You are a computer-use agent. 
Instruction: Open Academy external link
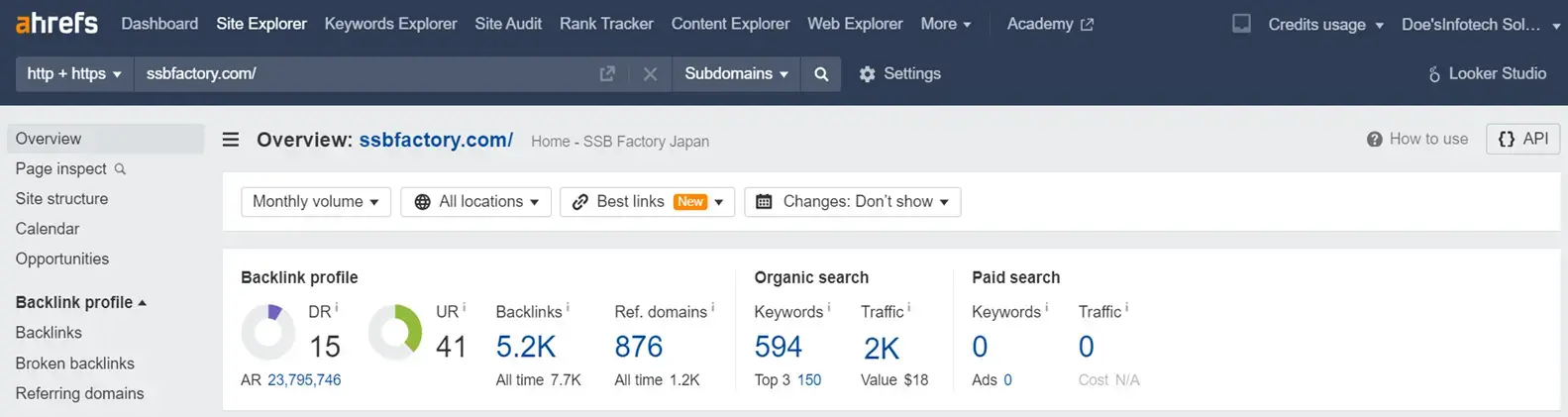(1050, 24)
